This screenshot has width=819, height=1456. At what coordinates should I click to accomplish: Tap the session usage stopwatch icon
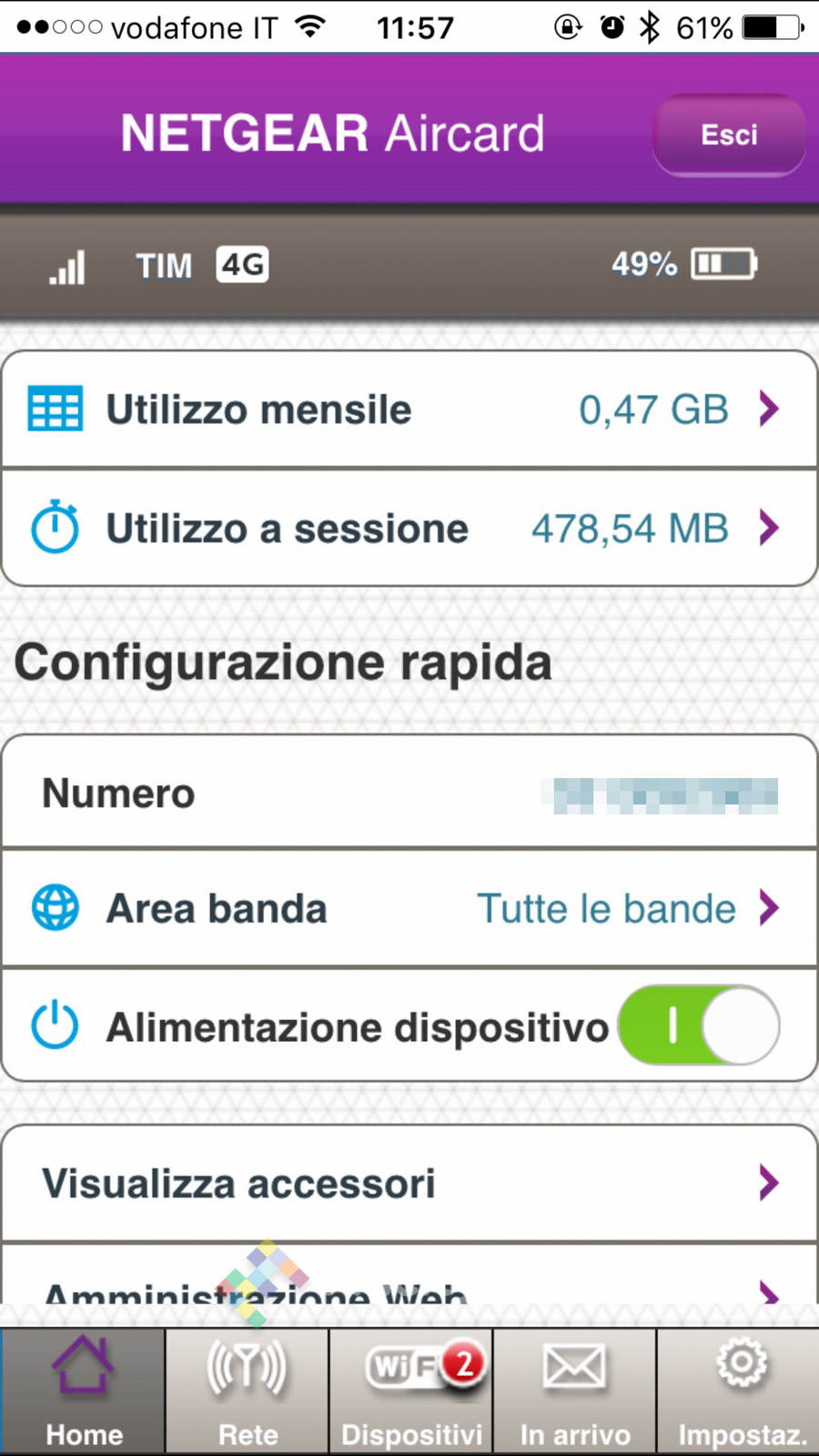pos(56,527)
